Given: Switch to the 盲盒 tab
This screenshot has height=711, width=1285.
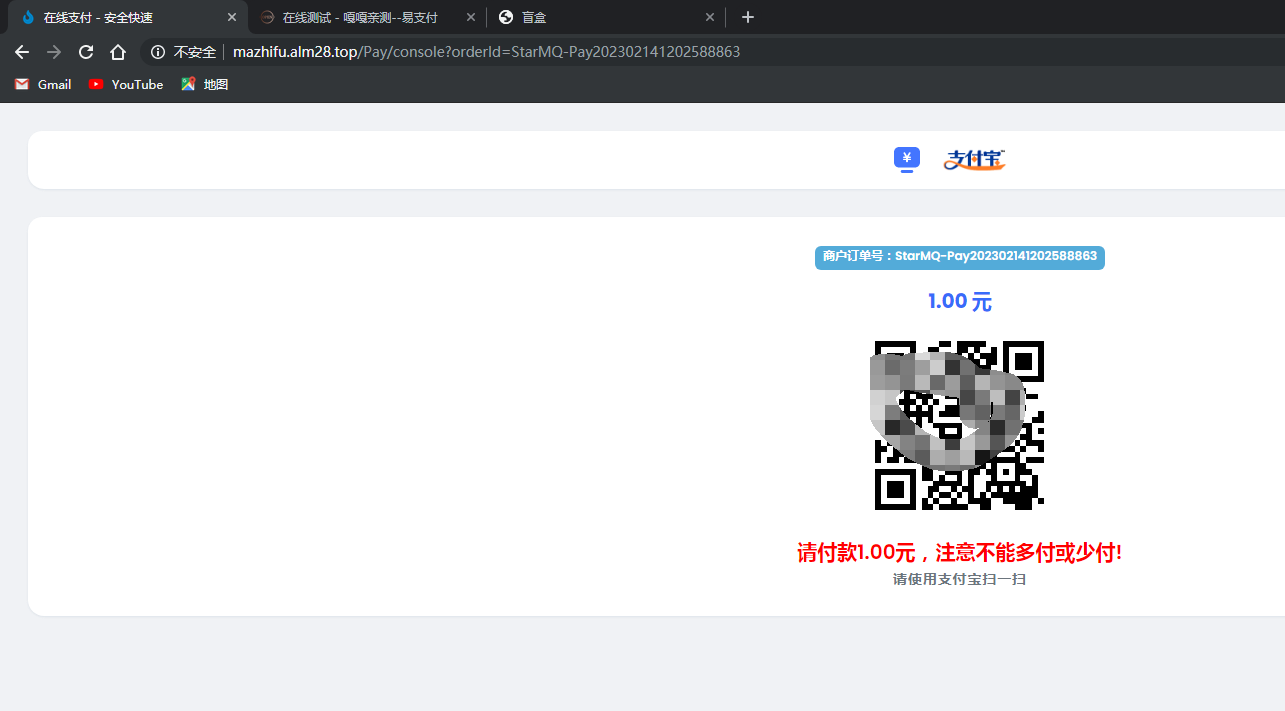Looking at the screenshot, I should coord(600,18).
